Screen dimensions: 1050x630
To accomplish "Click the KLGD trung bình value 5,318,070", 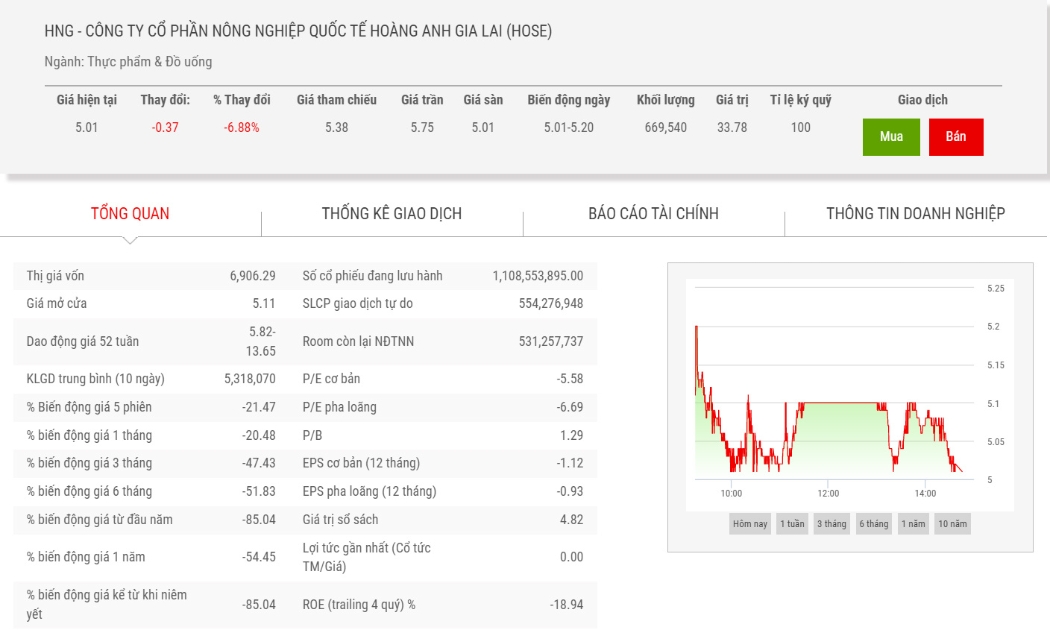I will click(250, 379).
